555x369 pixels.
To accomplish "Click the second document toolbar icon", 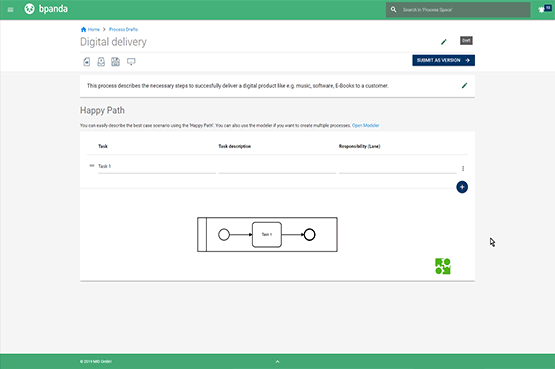I will click(x=101, y=62).
